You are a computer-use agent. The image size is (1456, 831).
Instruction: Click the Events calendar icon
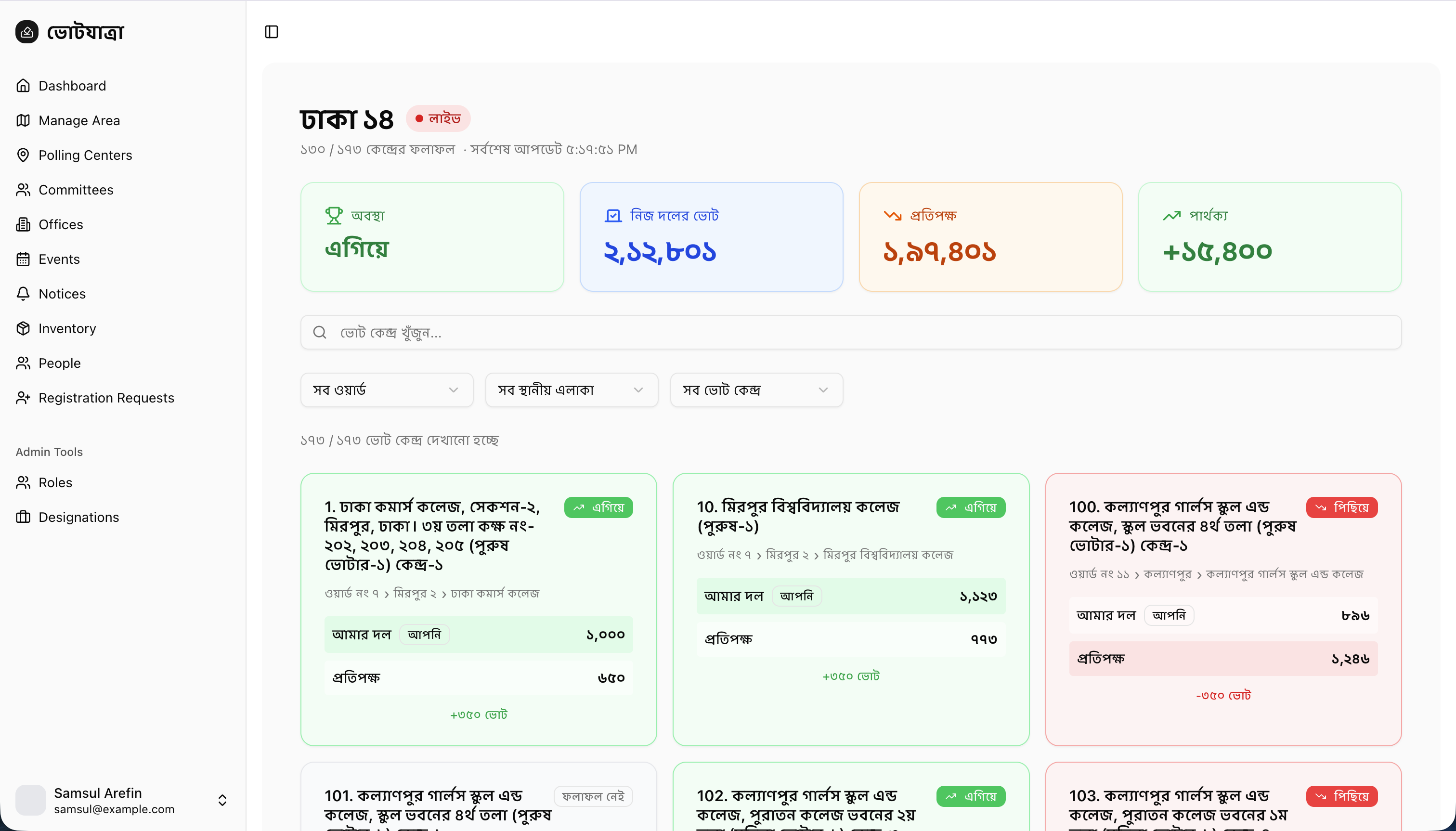pos(23,259)
